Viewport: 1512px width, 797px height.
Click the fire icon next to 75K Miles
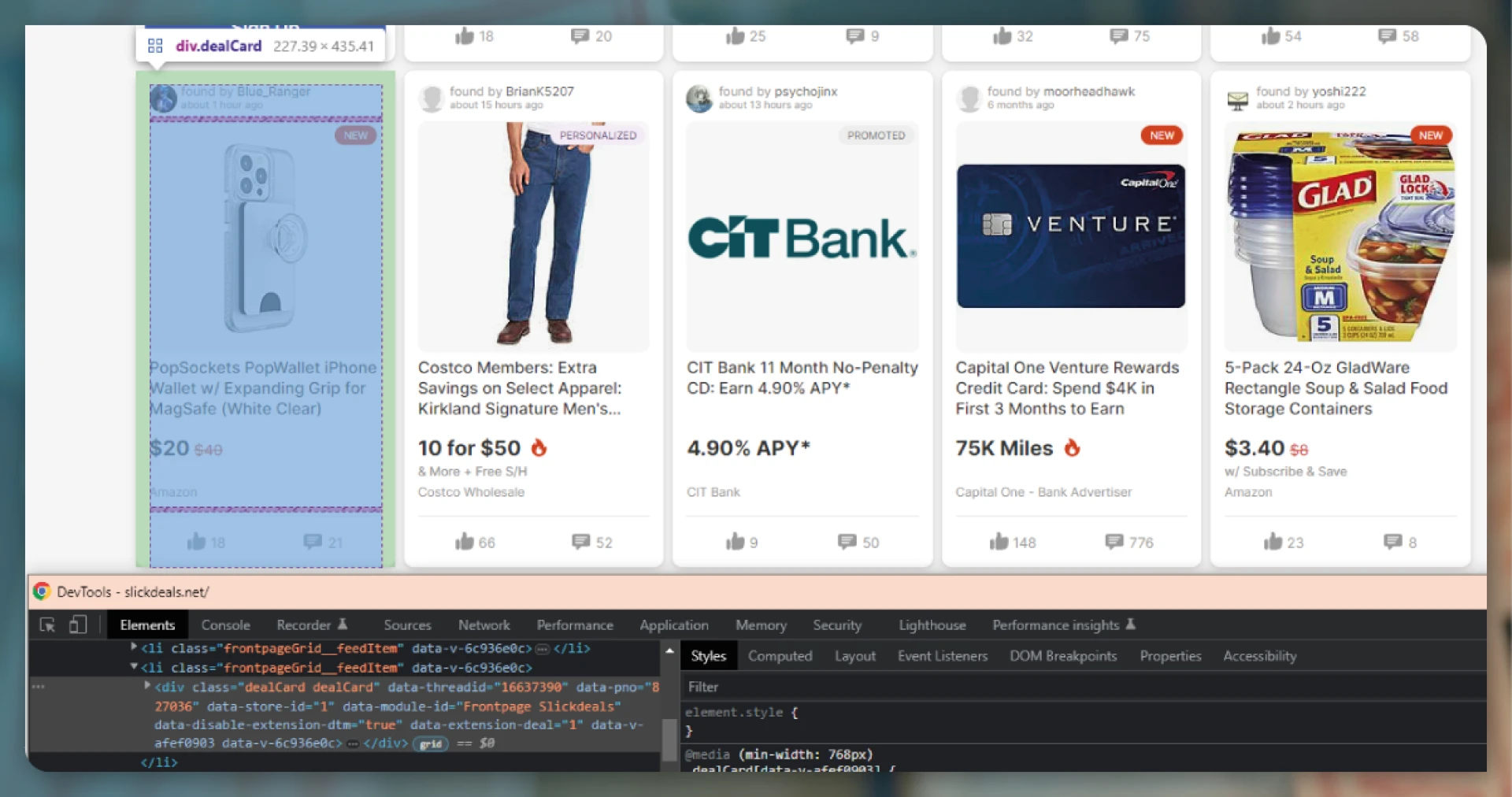pyautogui.click(x=1072, y=447)
